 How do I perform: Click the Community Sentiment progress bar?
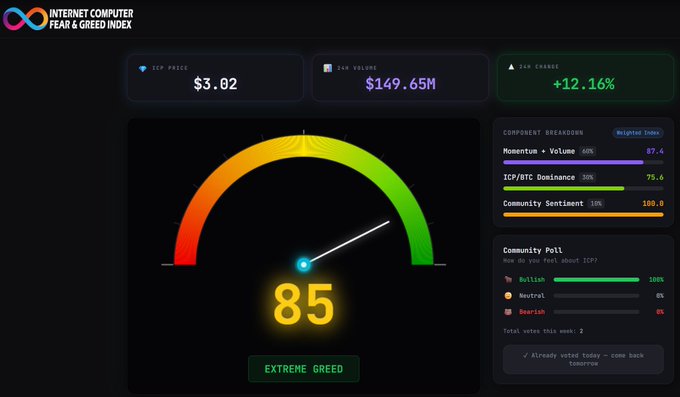(x=583, y=214)
